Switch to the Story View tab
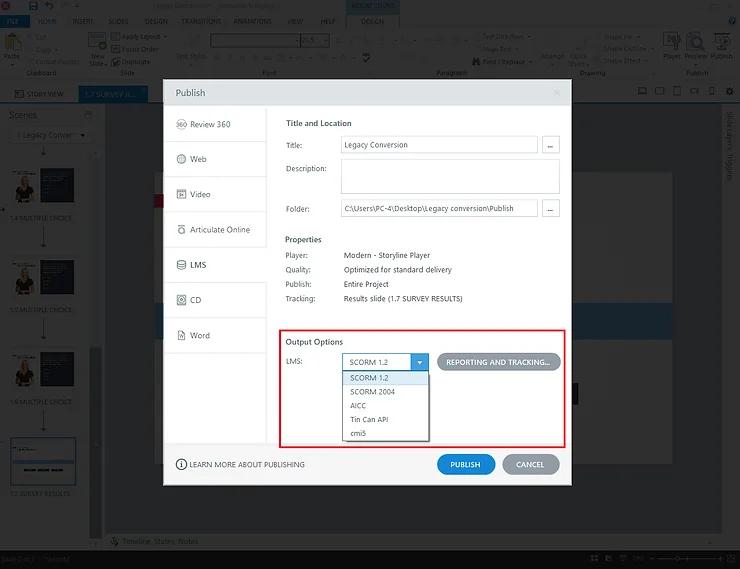Image resolution: width=740 pixels, height=569 pixels. (39, 94)
